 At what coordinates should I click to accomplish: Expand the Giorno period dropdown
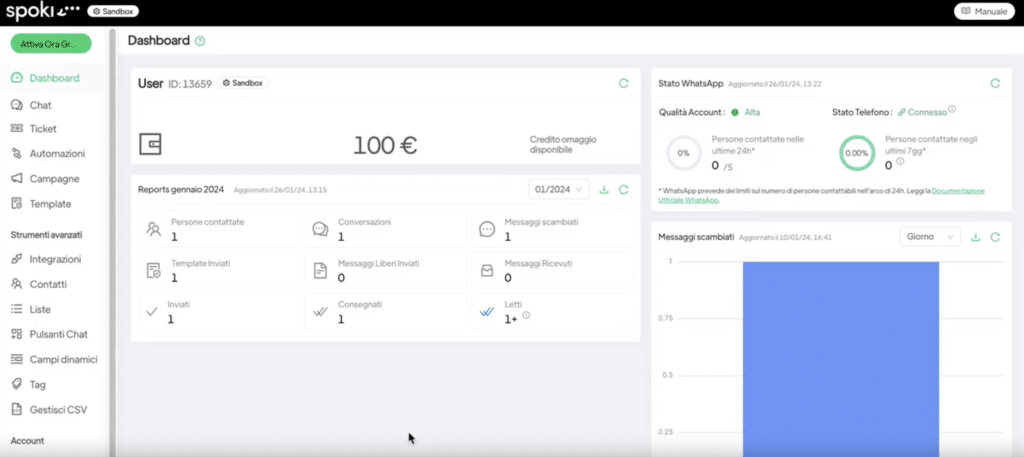tap(929, 237)
